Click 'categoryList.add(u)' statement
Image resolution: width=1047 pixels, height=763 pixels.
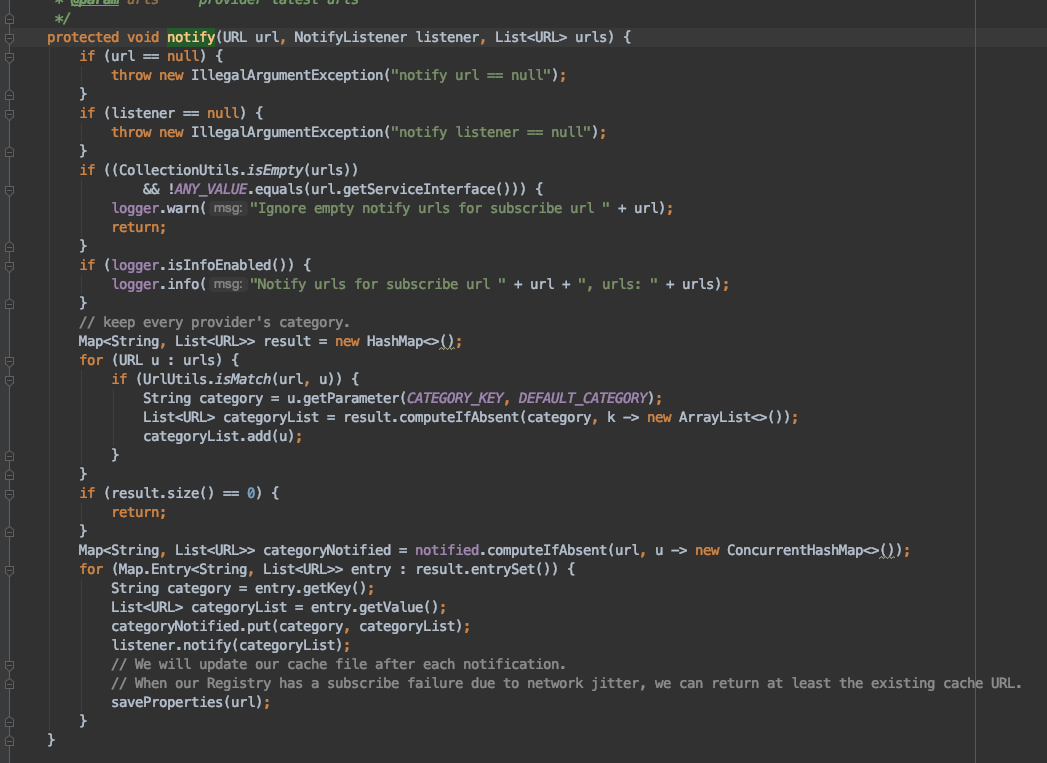(x=222, y=437)
